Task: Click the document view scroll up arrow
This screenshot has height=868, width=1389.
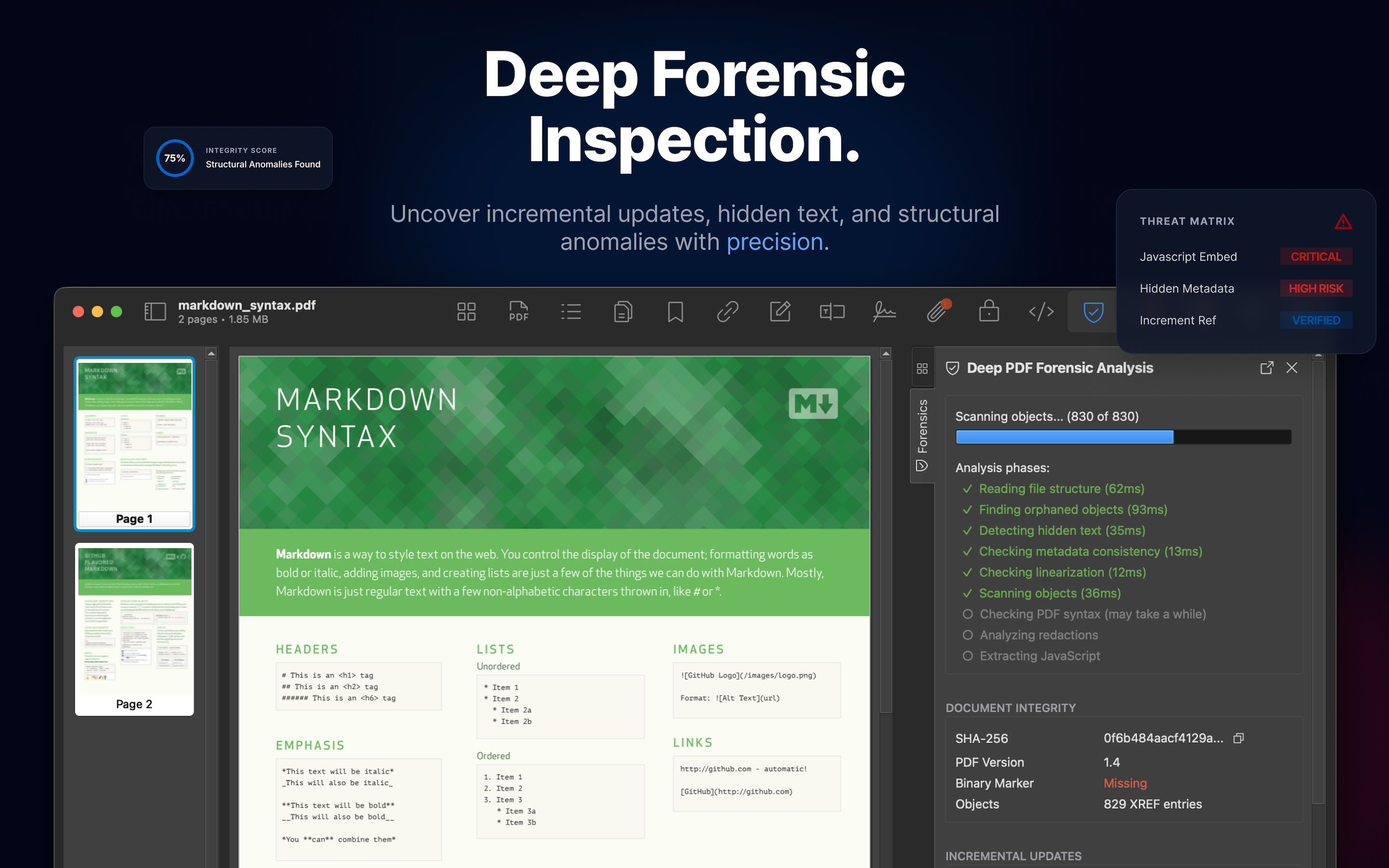Action: (885, 353)
